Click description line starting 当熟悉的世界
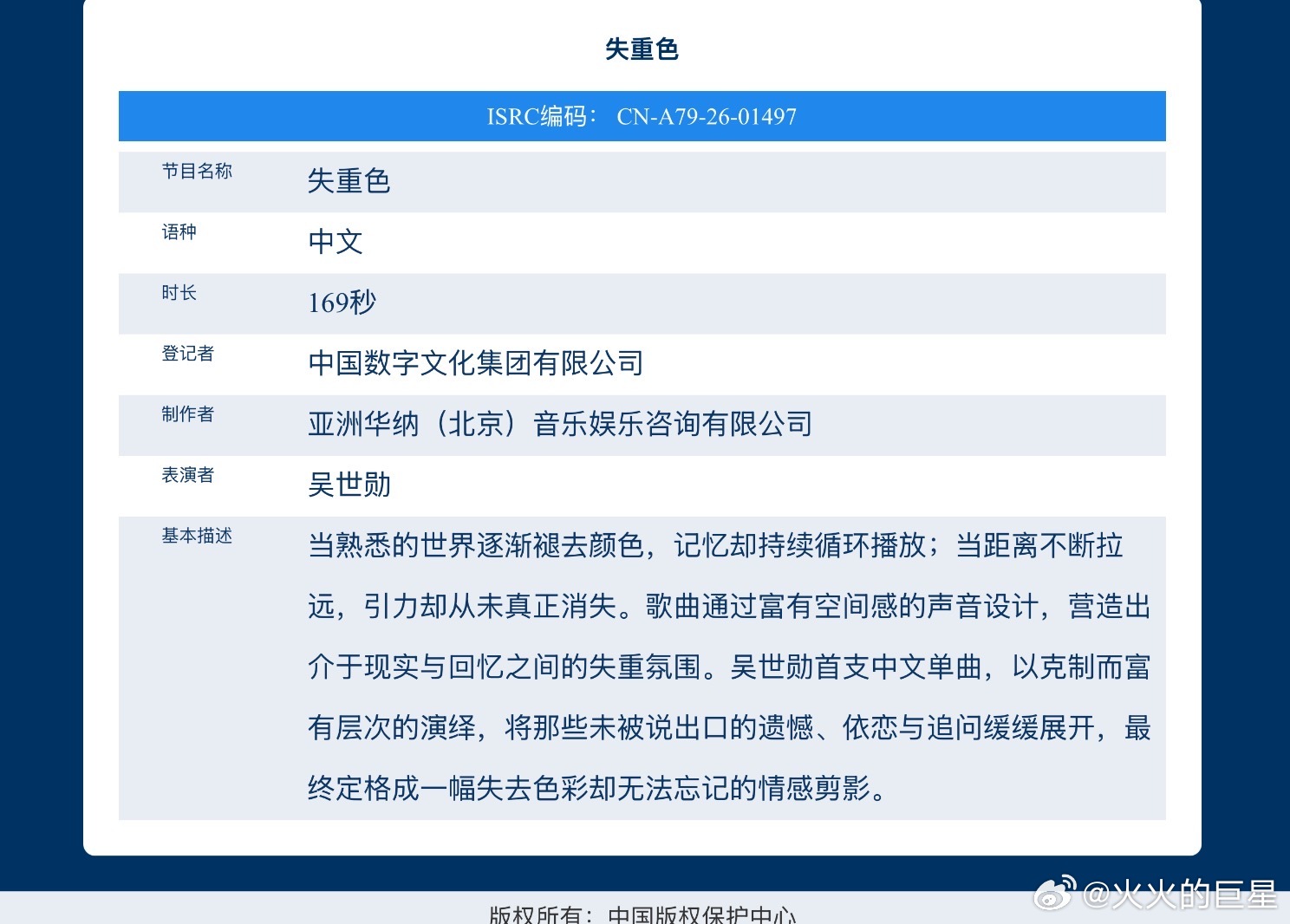This screenshot has width=1290, height=924. [716, 545]
